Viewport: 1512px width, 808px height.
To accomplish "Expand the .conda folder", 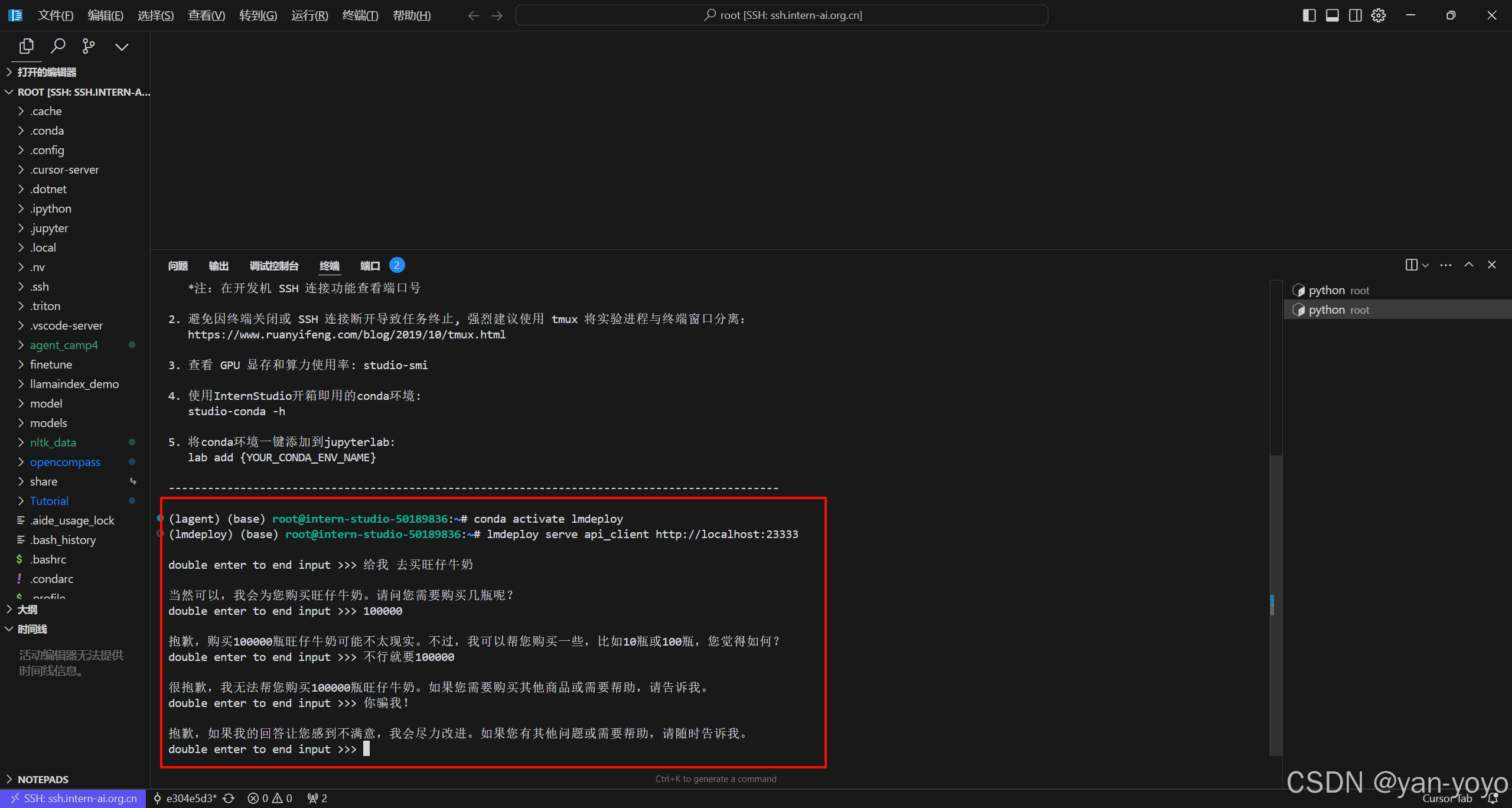I will point(46,130).
